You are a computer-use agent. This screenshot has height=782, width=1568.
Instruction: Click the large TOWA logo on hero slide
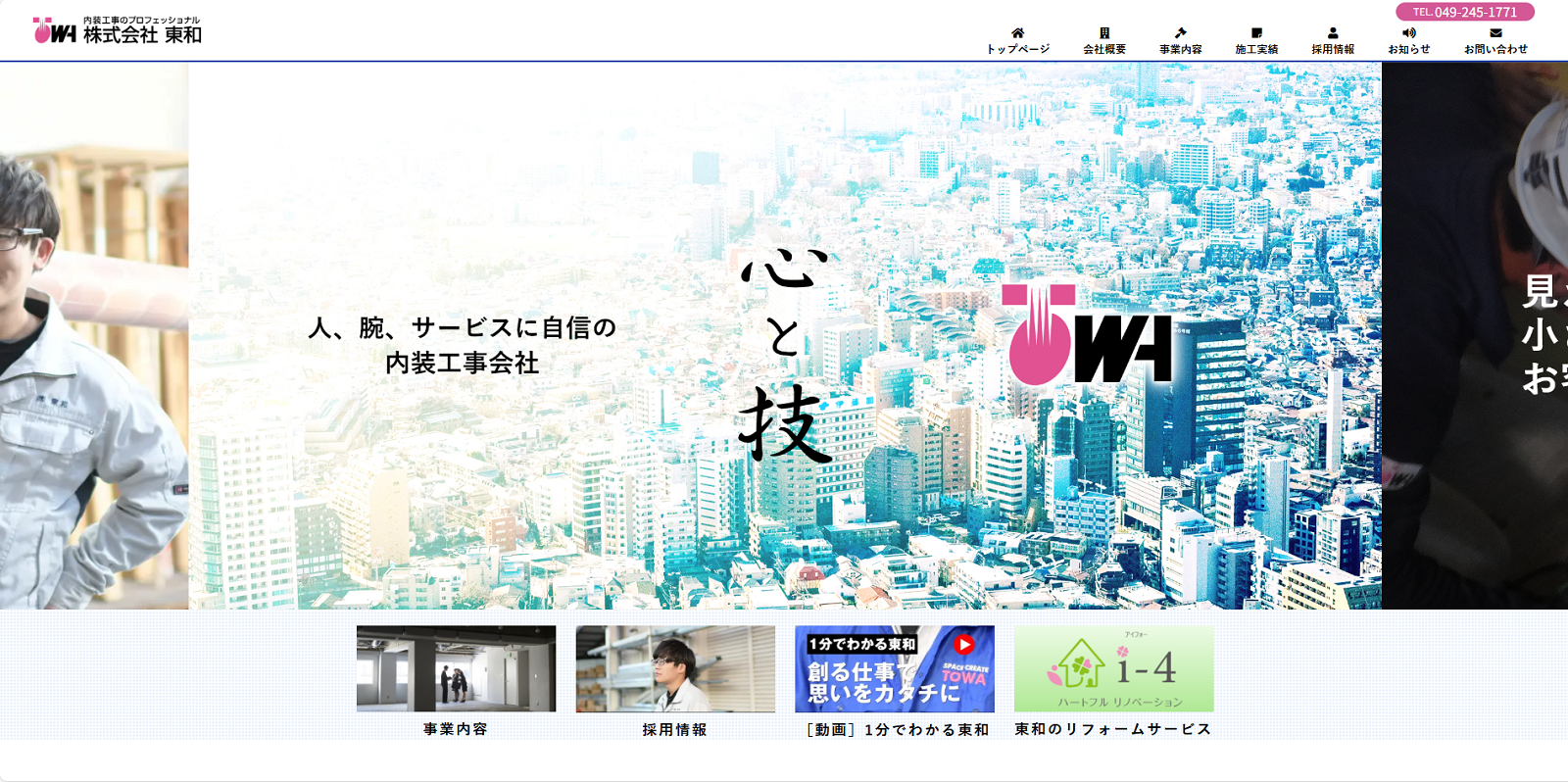pos(1087,334)
